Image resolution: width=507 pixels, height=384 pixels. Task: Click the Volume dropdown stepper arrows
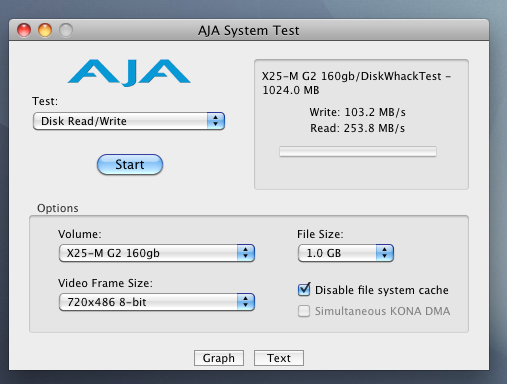[x=246, y=253]
